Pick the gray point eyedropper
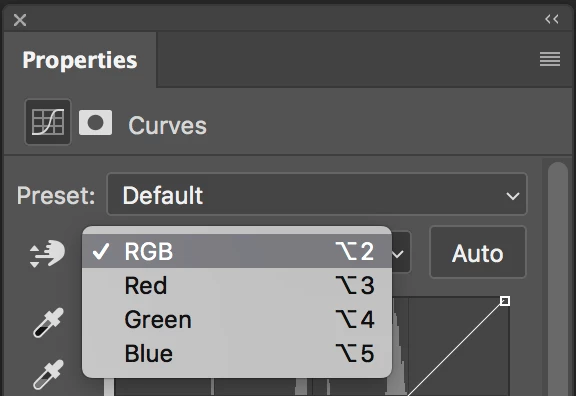Image resolution: width=576 pixels, height=396 pixels. click(48, 375)
